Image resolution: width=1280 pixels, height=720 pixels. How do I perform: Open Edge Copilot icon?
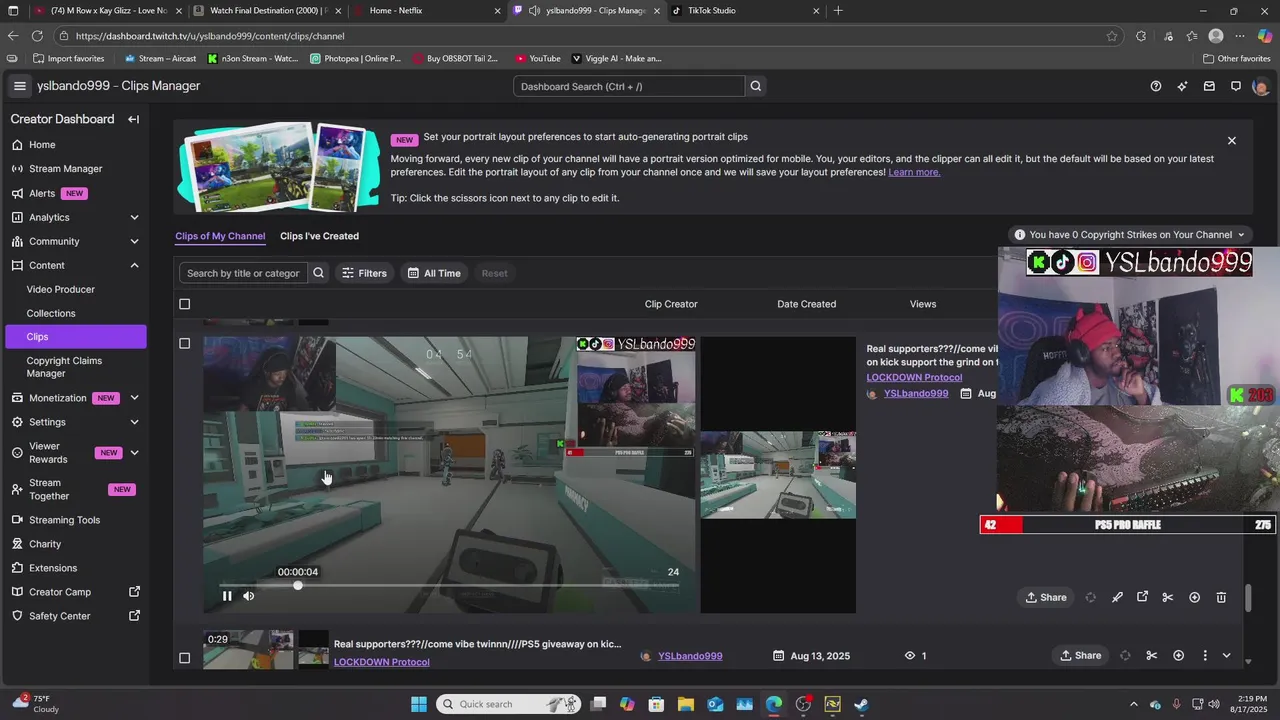(1265, 36)
